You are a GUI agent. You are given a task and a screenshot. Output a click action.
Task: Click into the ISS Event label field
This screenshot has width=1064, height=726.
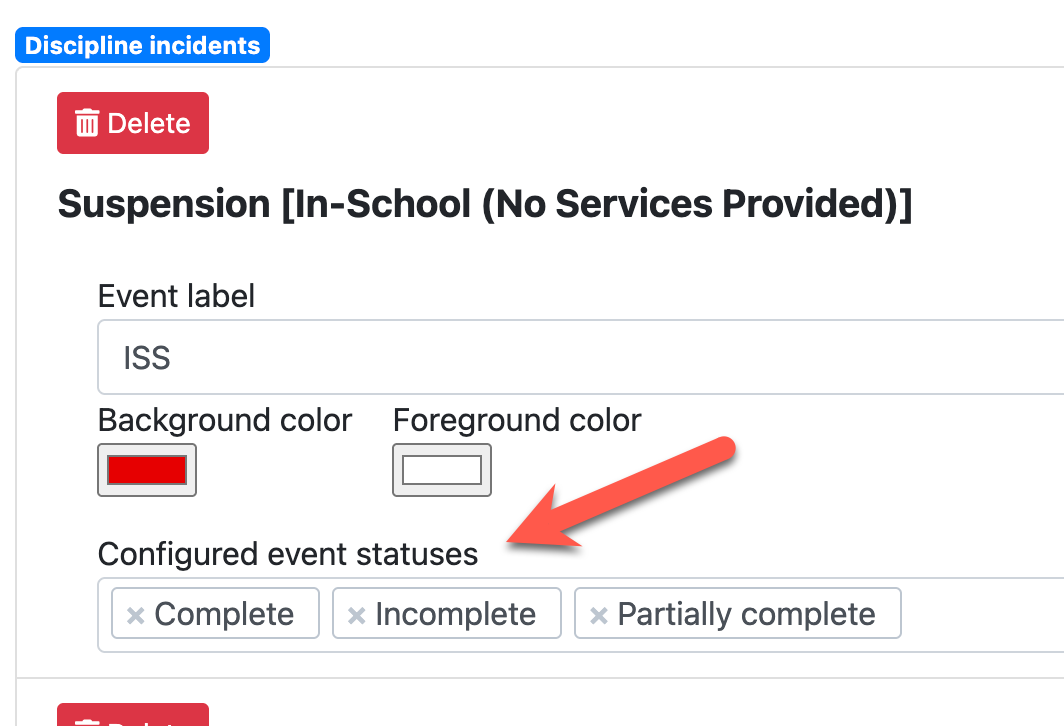coord(580,358)
